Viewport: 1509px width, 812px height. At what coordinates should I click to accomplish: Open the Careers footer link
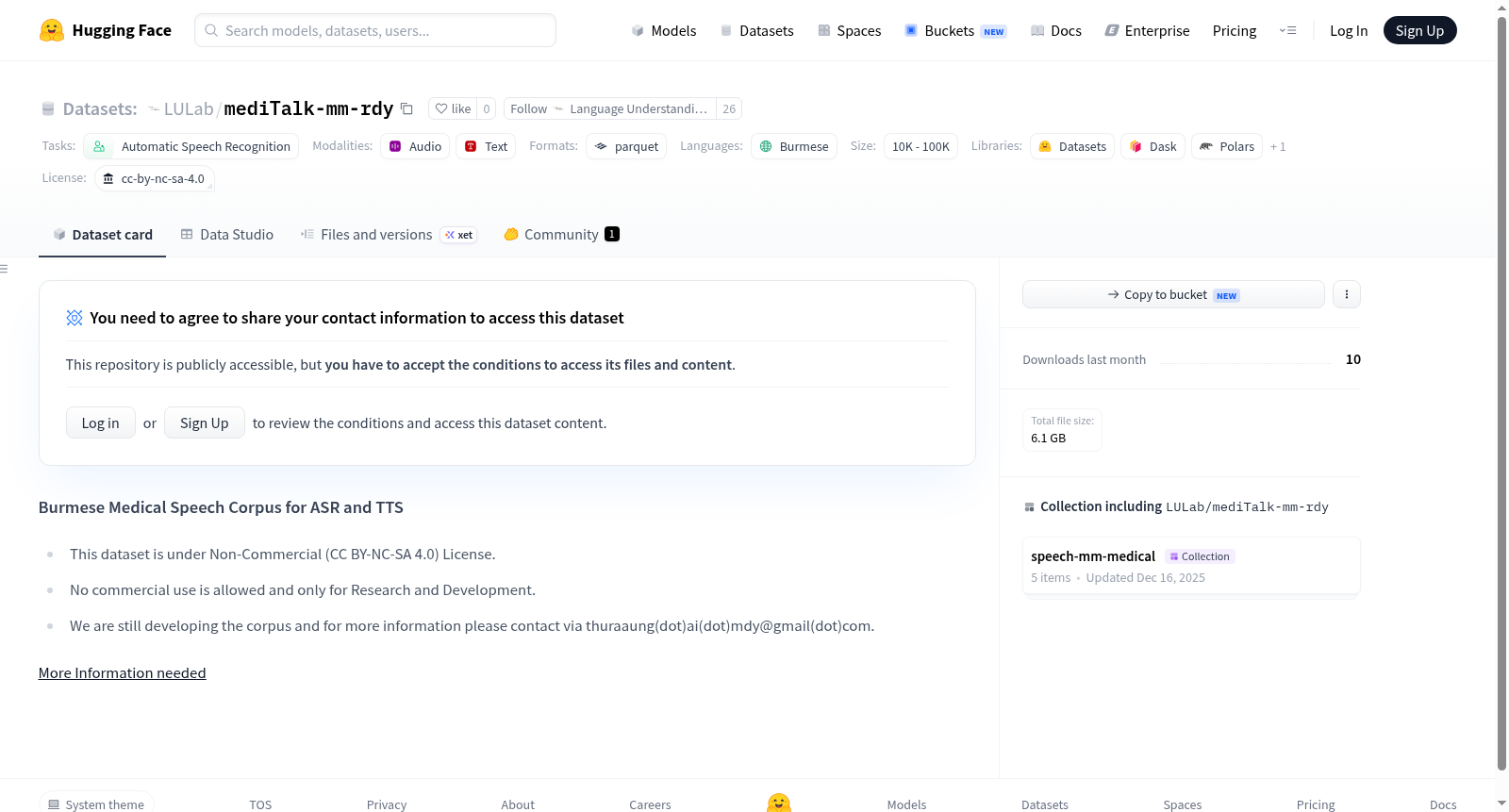tap(650, 804)
